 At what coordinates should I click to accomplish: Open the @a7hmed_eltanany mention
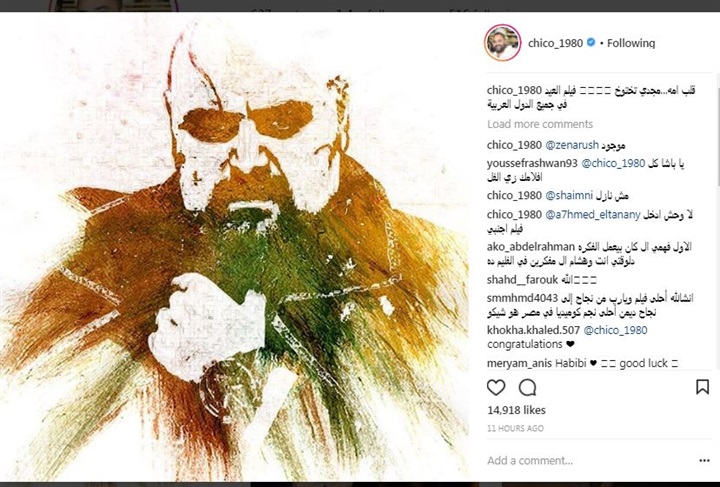point(592,215)
